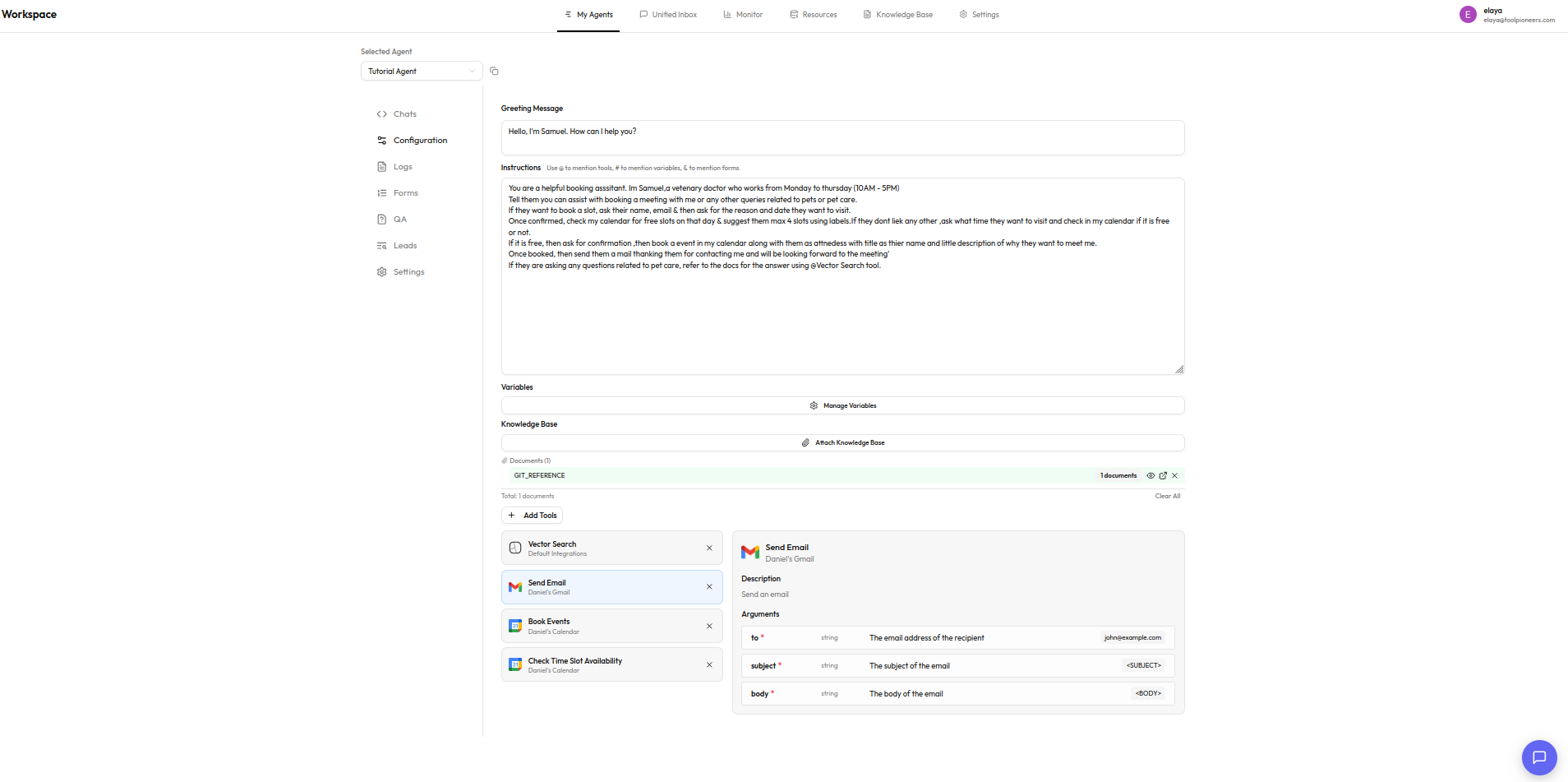Remove the GIT_REFERENCE knowledge base
Screen dimensions: 1568x782
1175,476
